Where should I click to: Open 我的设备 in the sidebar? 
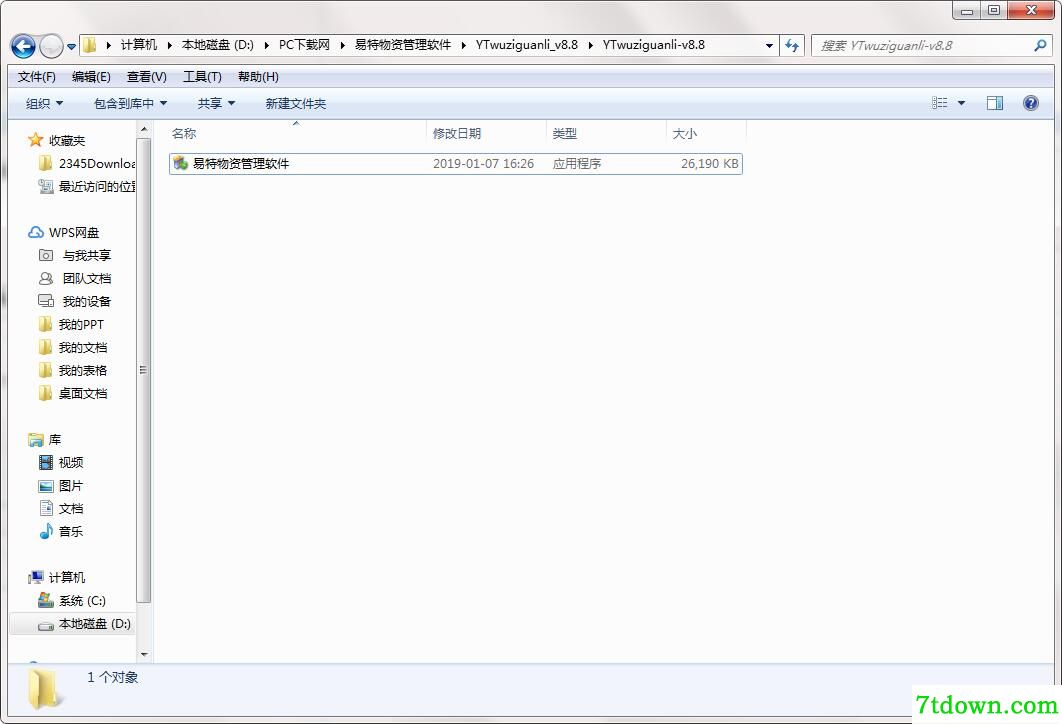click(x=87, y=301)
